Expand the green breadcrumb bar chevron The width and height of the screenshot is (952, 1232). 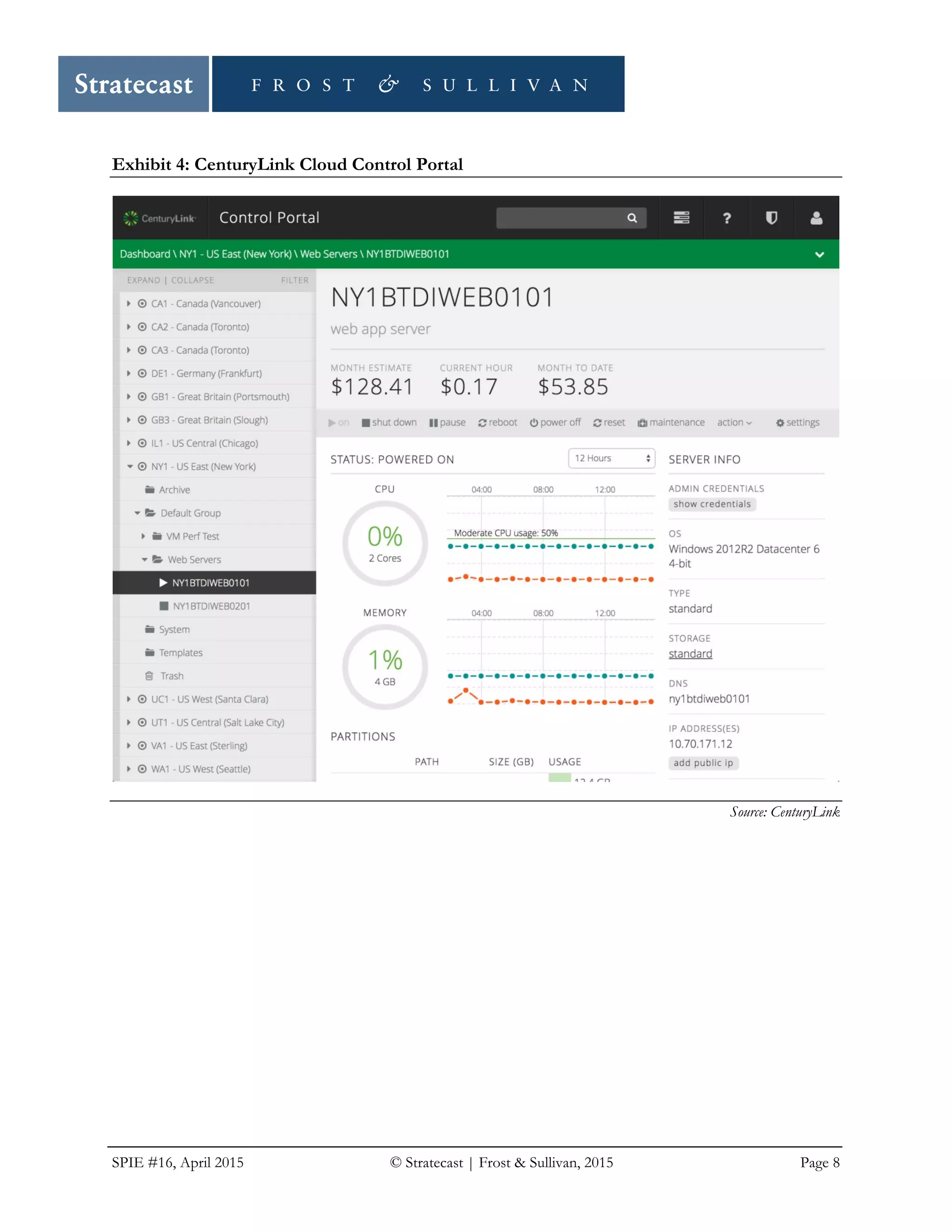point(820,254)
